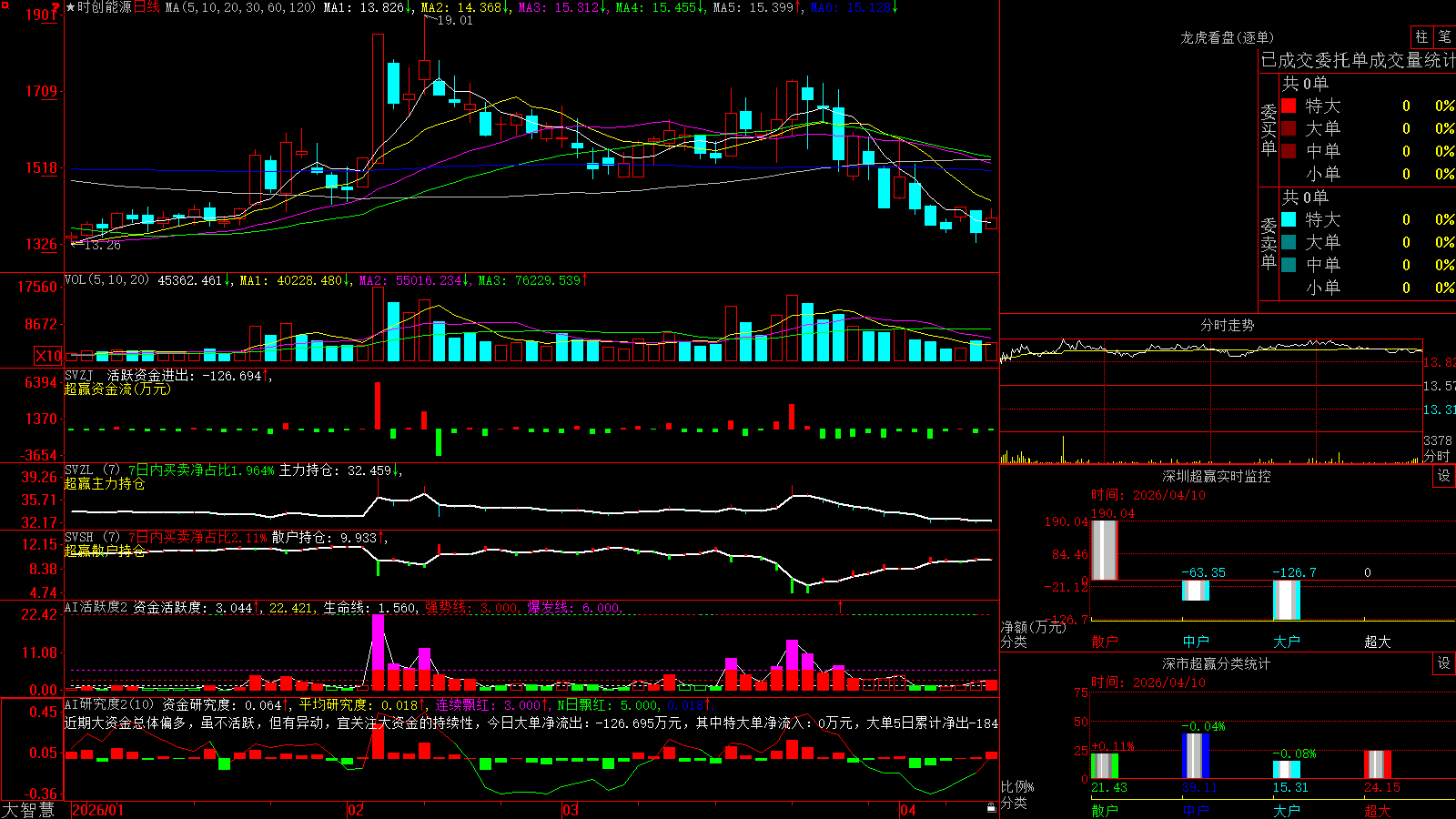Click the 超赢主力持仓 yellow label
This screenshot has width=1456, height=819.
[105, 483]
